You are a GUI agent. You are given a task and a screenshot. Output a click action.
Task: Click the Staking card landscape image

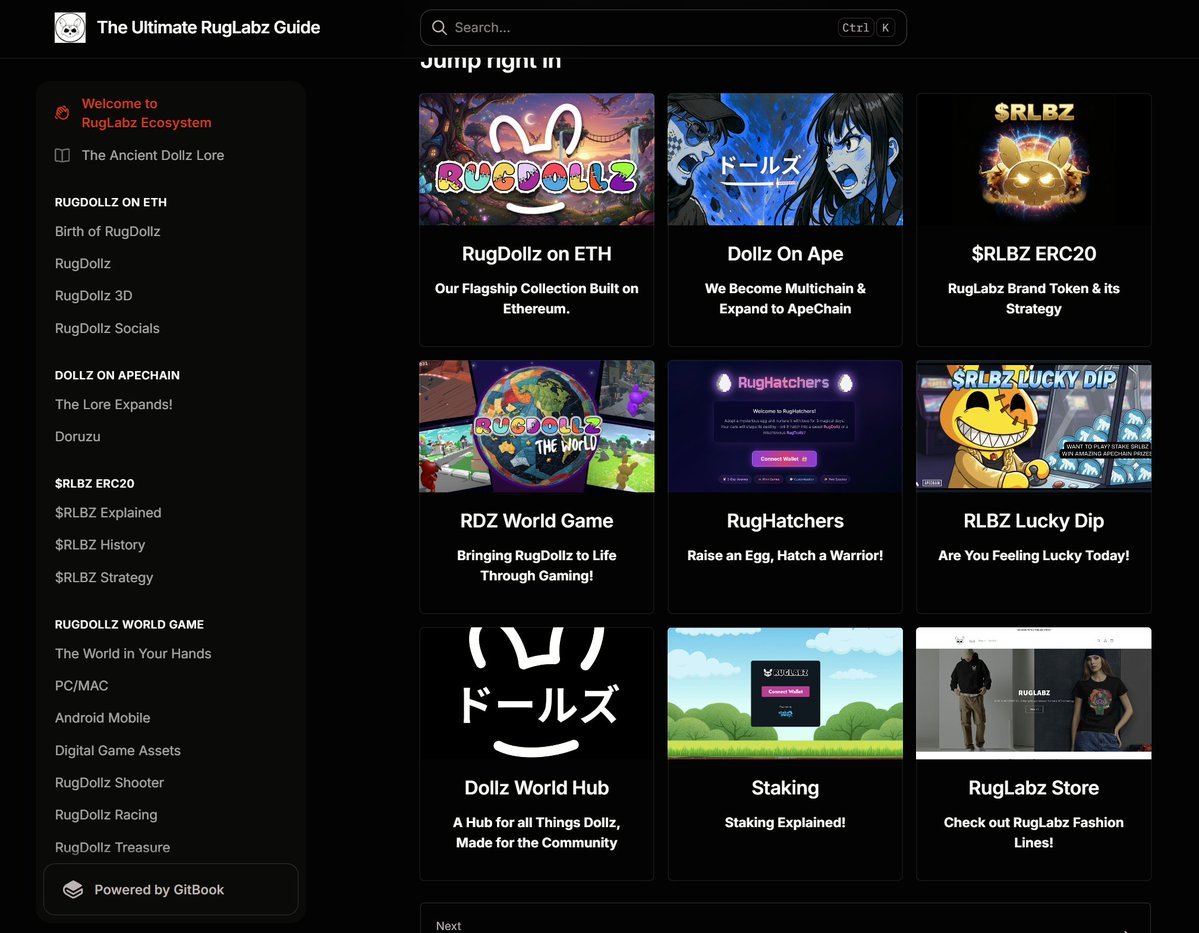785,693
